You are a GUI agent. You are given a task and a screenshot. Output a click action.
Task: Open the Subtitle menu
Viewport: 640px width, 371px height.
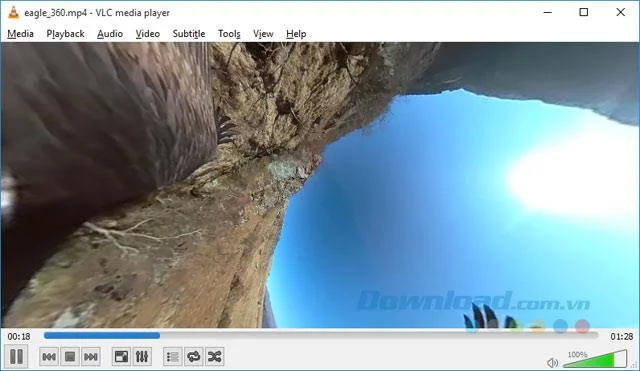tap(189, 34)
